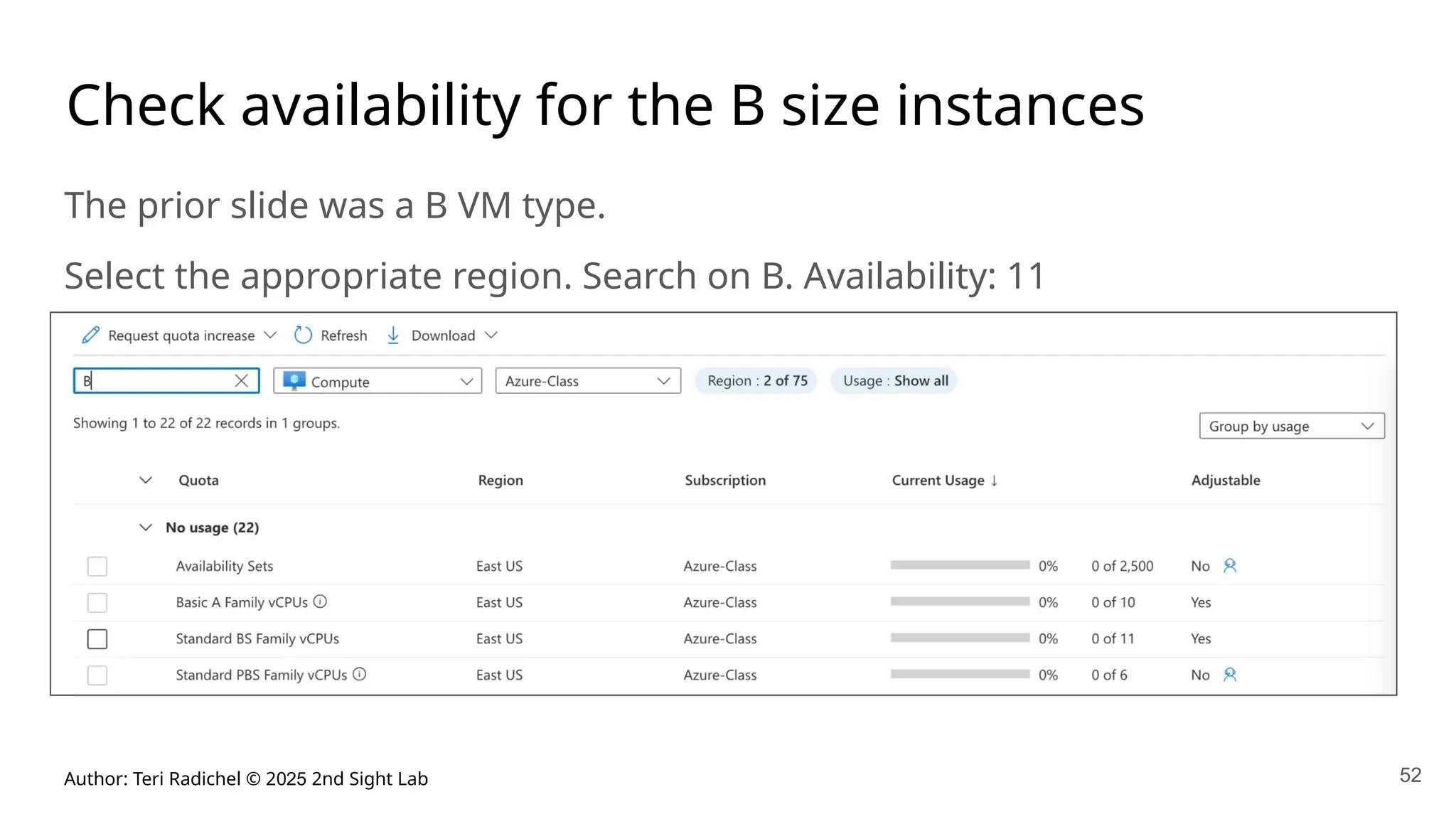Open the Download dropdown chevron

pos(491,335)
